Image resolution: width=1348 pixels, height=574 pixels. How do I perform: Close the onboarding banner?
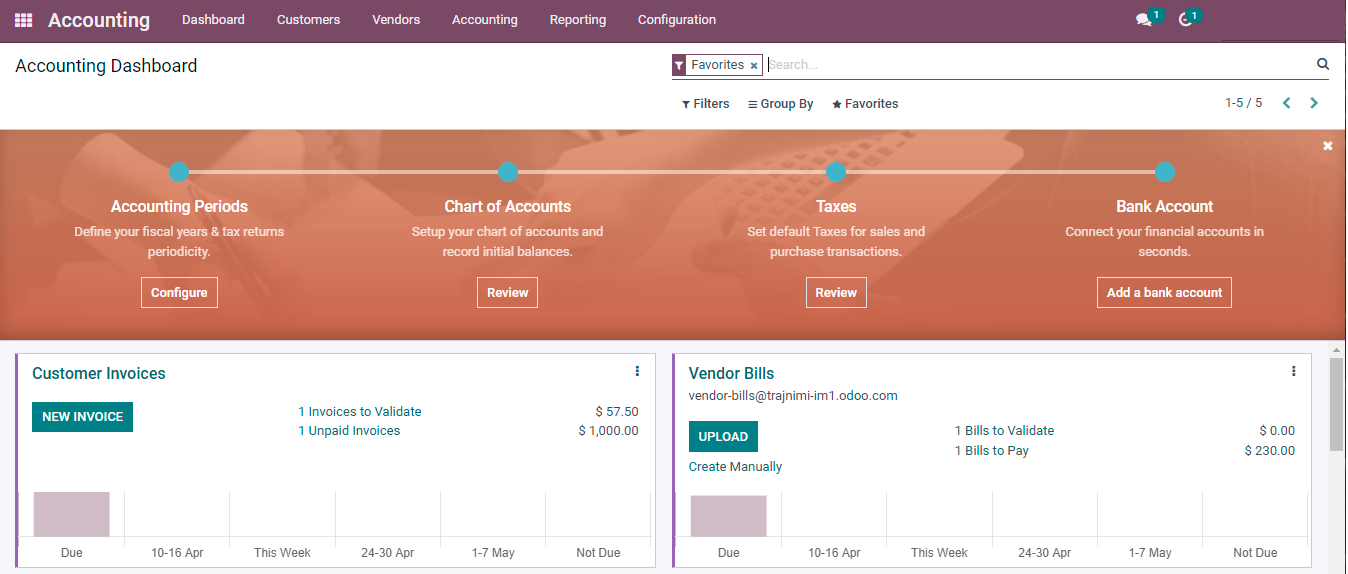pyautogui.click(x=1328, y=146)
